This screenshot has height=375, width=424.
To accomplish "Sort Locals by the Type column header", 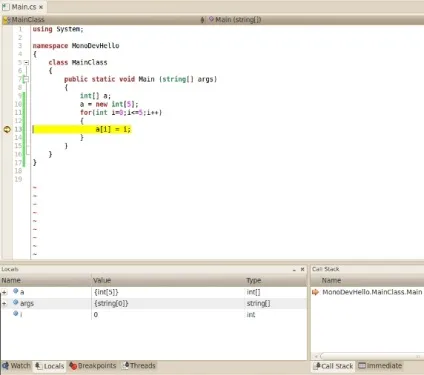I will (x=275, y=280).
